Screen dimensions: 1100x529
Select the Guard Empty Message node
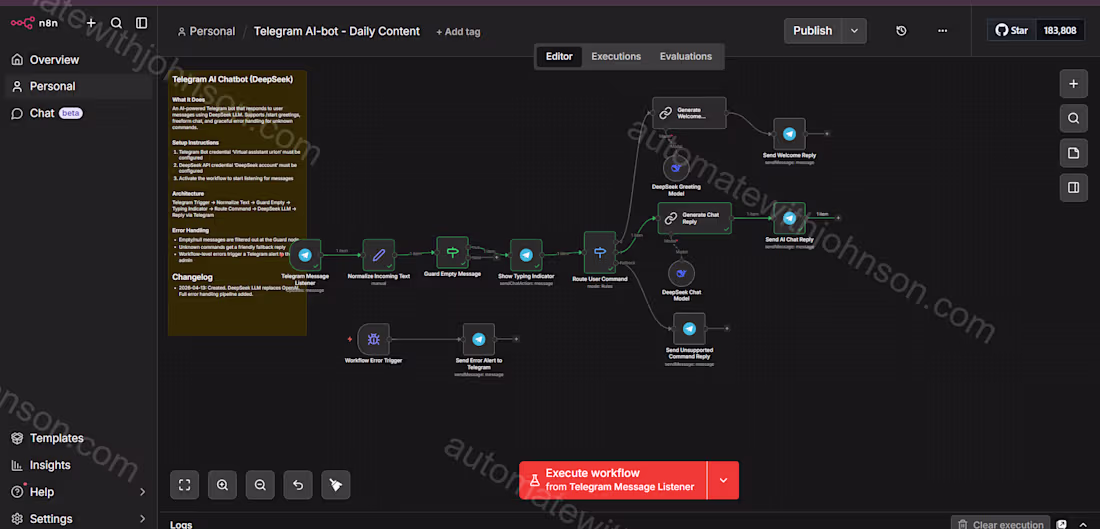[452, 253]
